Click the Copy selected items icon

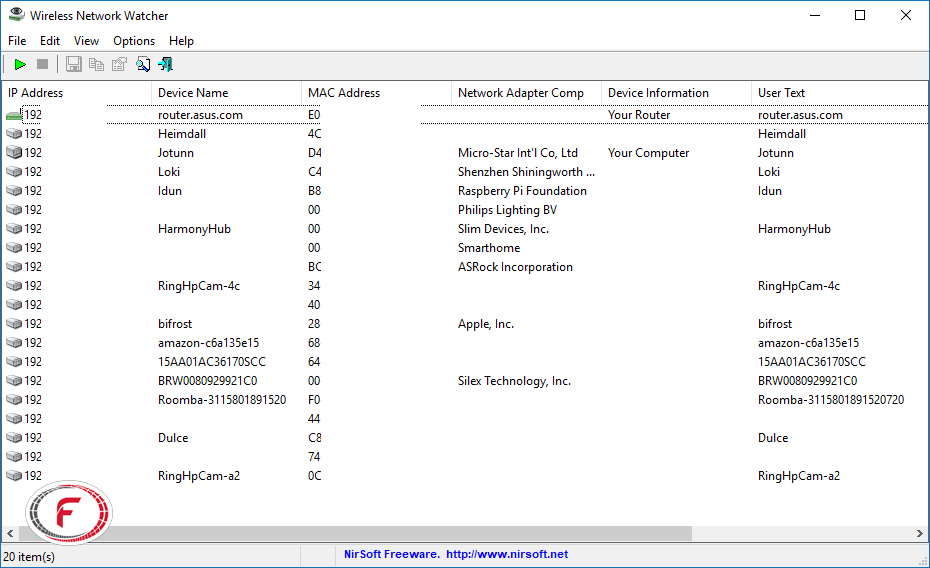96,64
